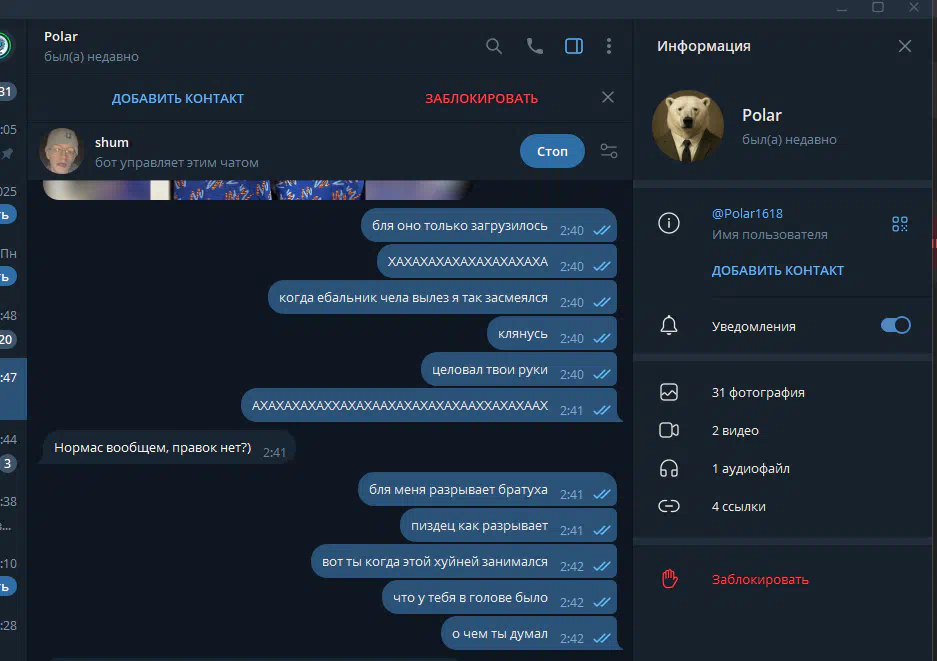Dismiss the add contact bar
This screenshot has height=661, width=937.
coord(608,97)
